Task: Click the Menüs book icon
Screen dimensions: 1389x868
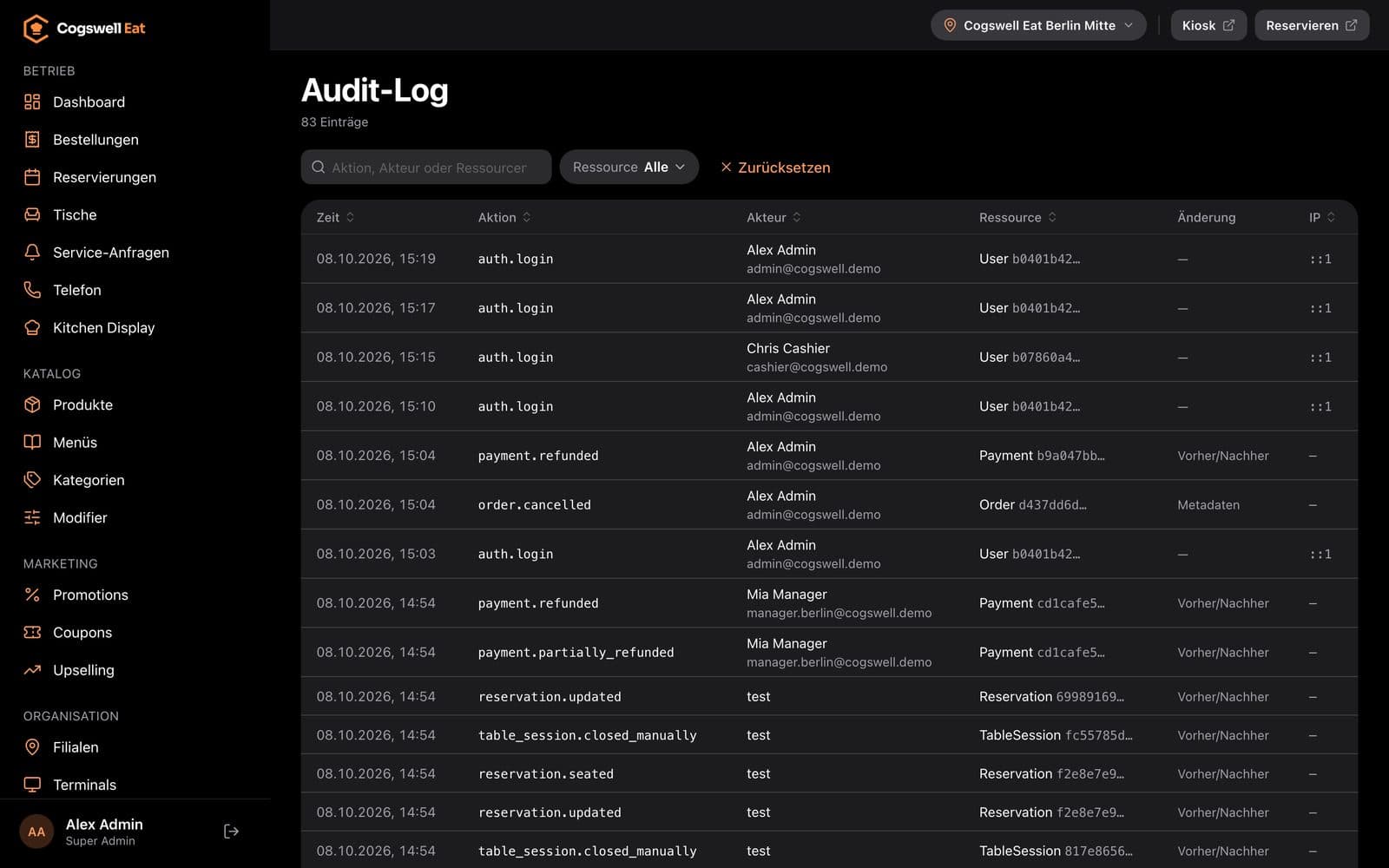Action: [32, 442]
